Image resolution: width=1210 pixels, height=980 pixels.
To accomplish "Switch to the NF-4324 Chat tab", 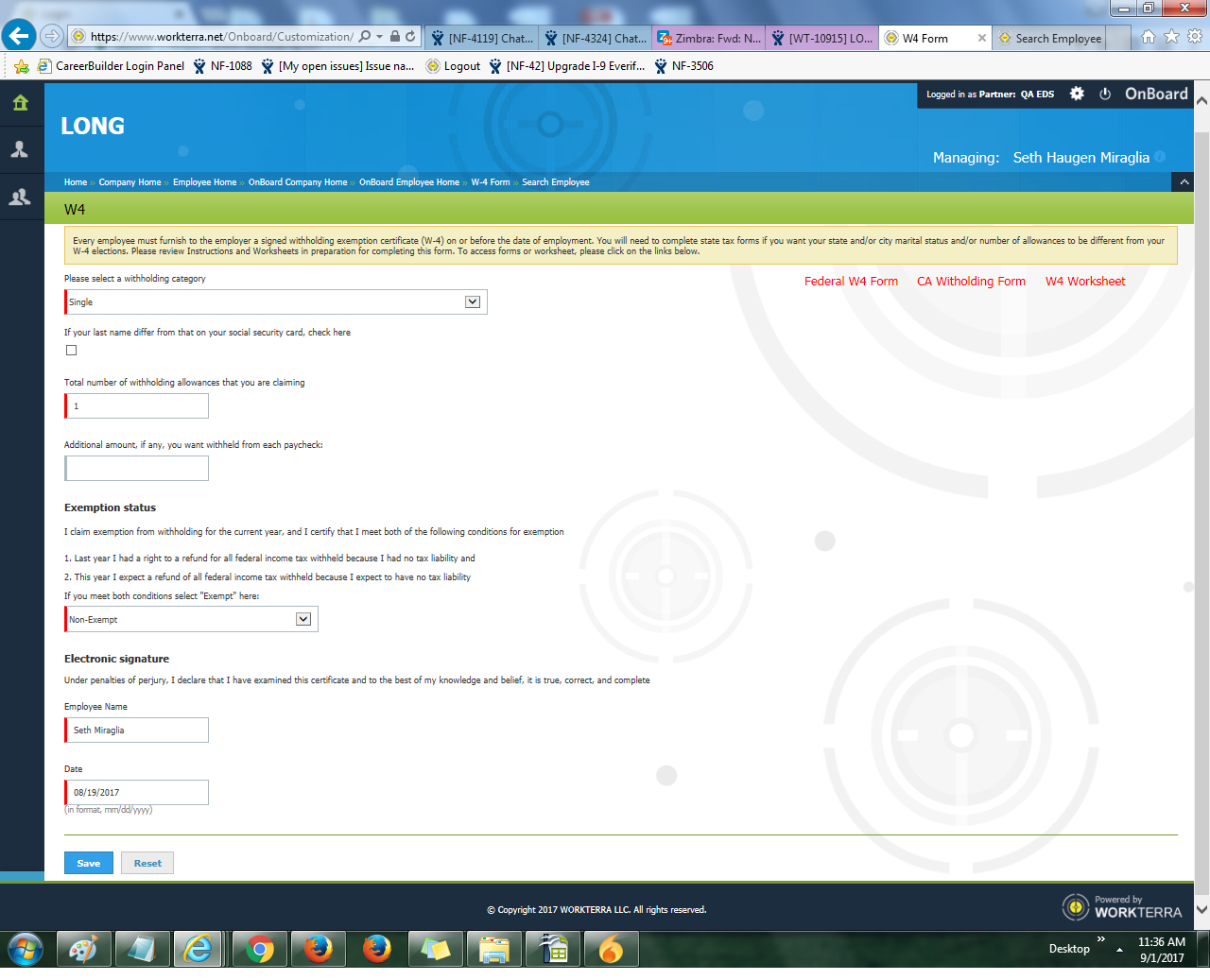I will pyautogui.click(x=595, y=38).
